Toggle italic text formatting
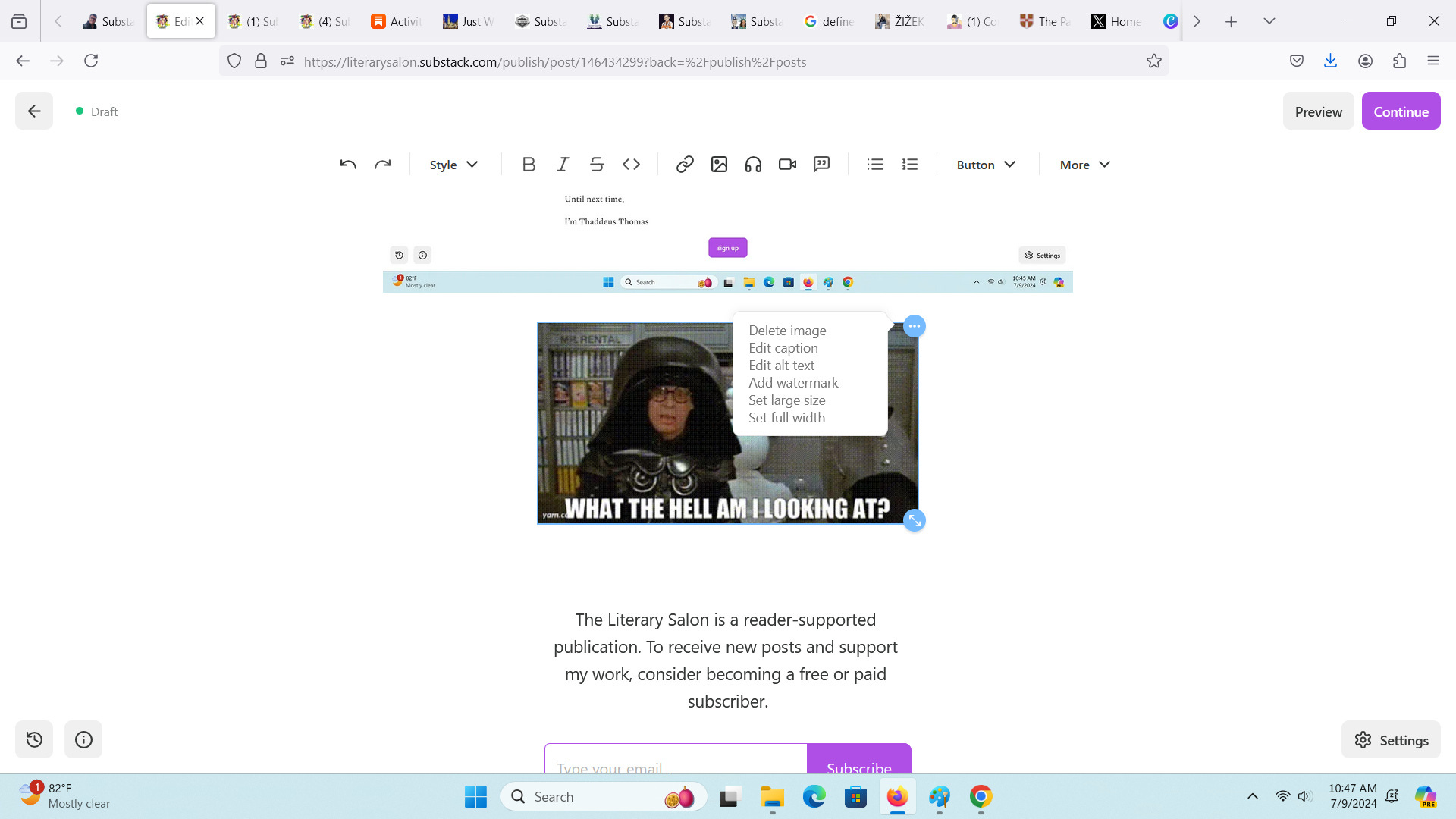This screenshot has width=1456, height=819. click(563, 165)
